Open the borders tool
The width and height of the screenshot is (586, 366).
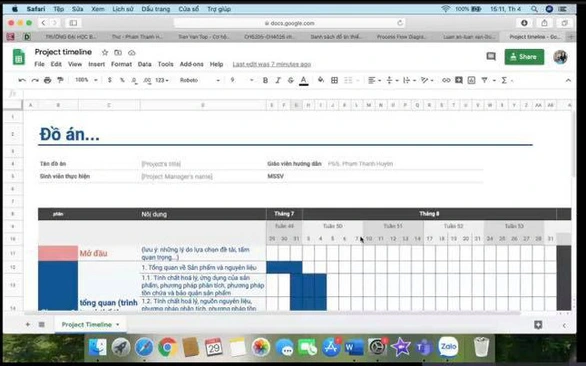(x=334, y=80)
